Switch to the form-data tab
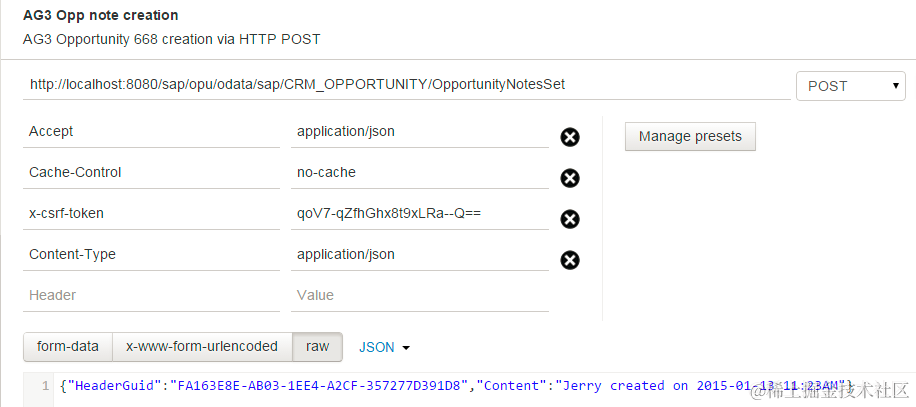The image size is (916, 407). pyautogui.click(x=68, y=347)
